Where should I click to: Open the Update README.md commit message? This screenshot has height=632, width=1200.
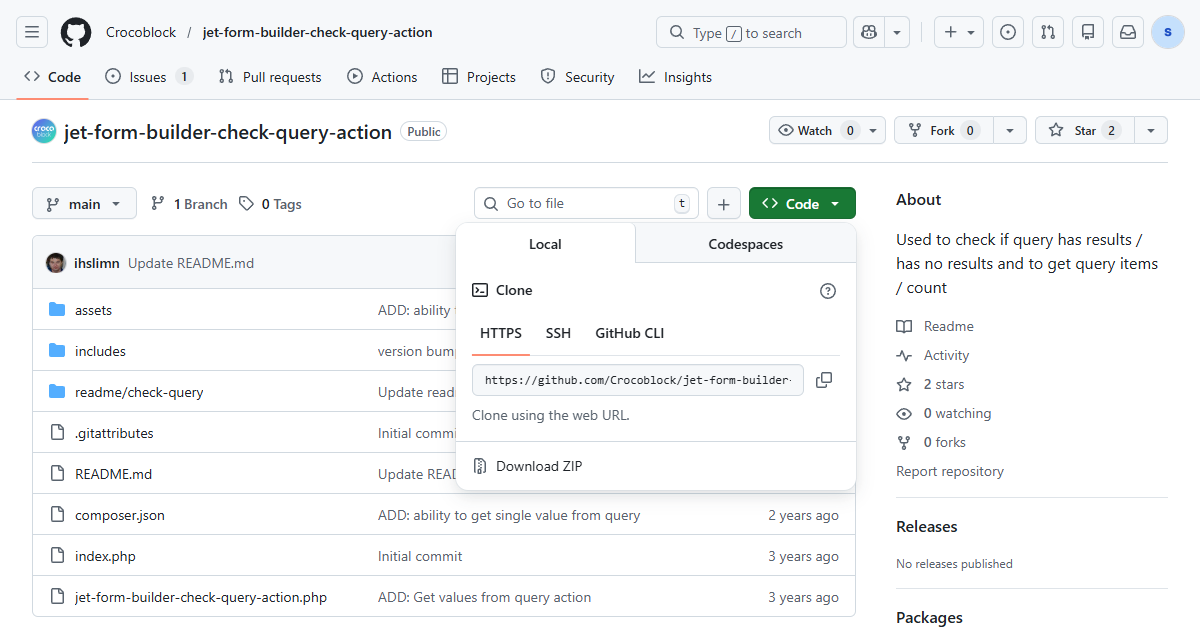pos(191,263)
